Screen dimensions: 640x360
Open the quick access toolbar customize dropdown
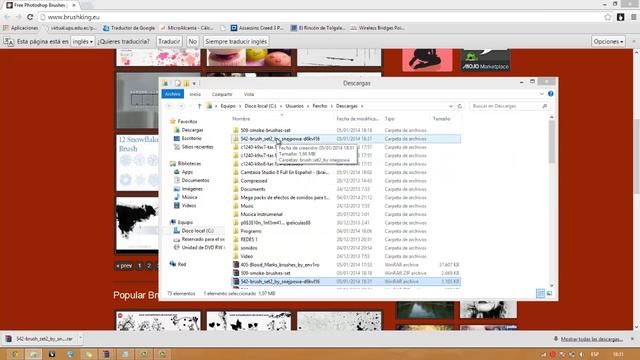point(194,84)
